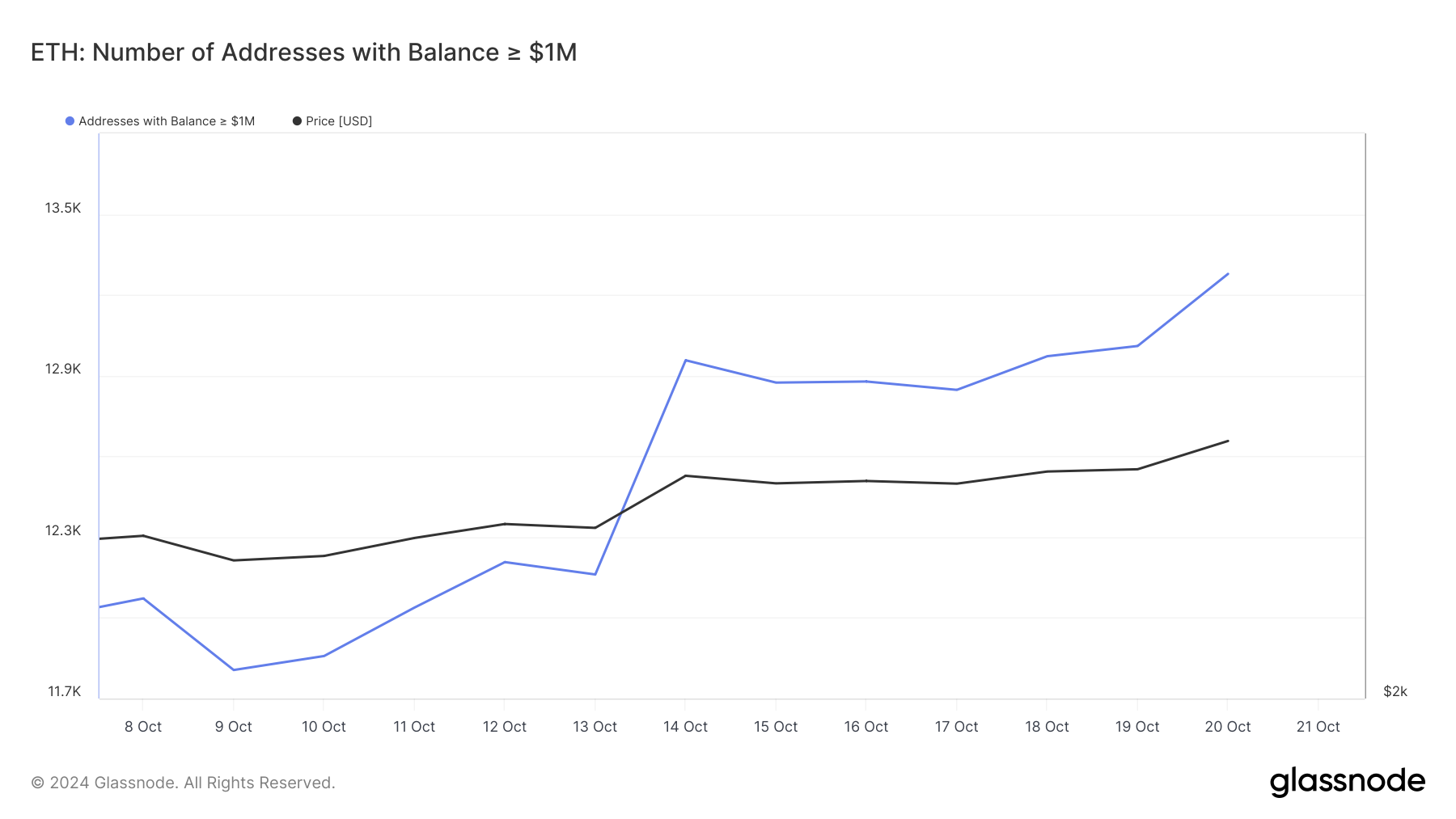Click the 14 Oct peak on blue line
Viewport: 1456px width, 819px height.
tap(686, 359)
